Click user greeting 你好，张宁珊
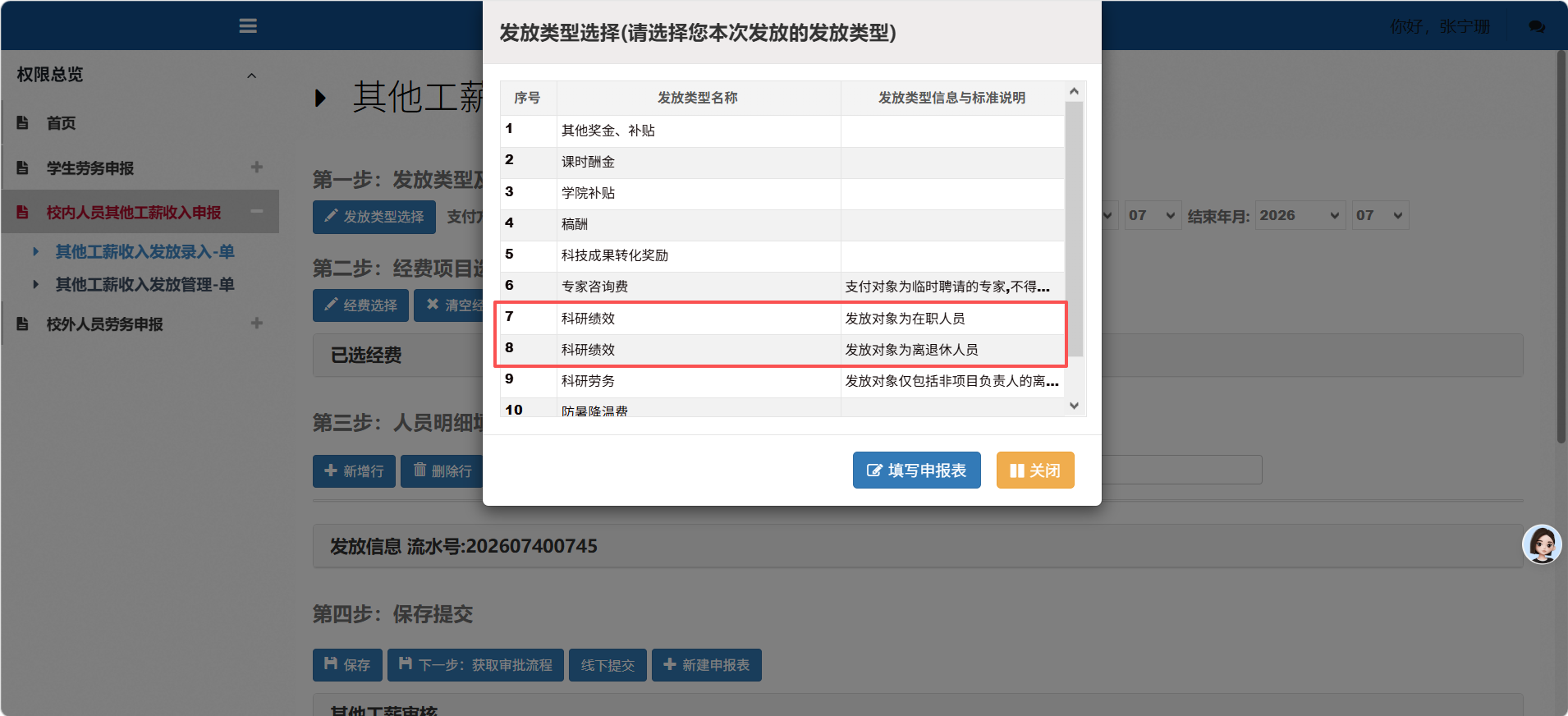Screen dimensions: 1568x716 (1440, 27)
